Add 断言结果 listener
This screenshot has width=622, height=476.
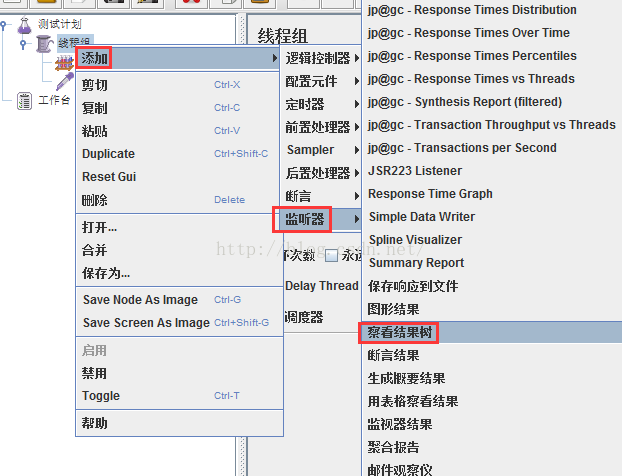(492, 355)
